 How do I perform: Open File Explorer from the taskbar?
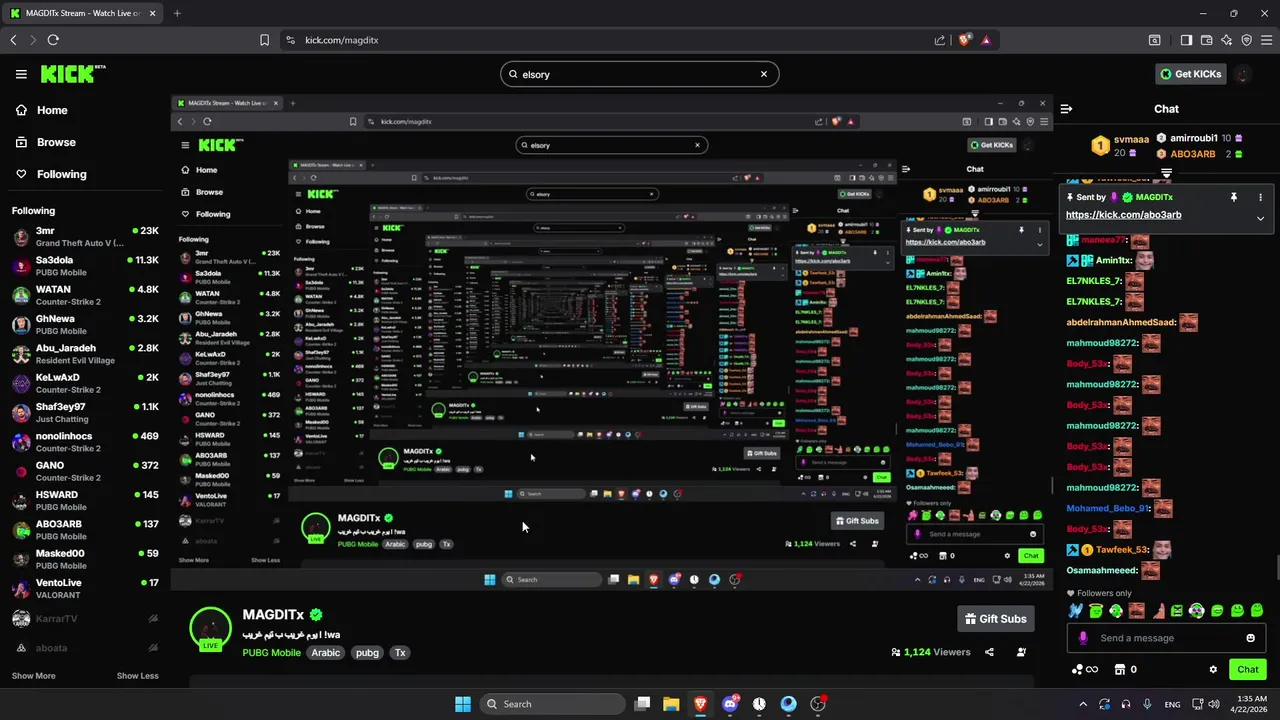tap(671, 704)
